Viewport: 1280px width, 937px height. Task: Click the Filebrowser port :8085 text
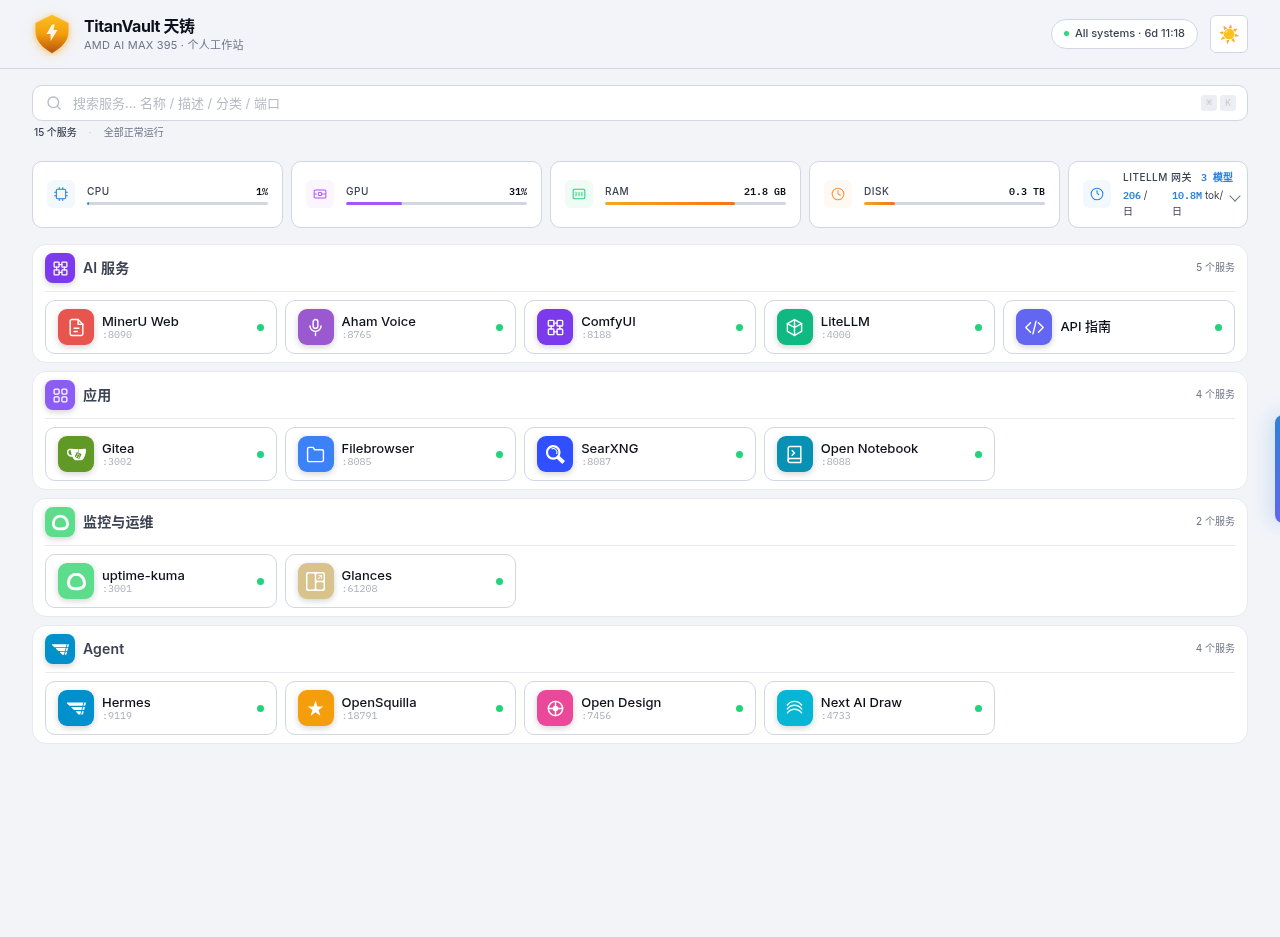pyautogui.click(x=357, y=462)
